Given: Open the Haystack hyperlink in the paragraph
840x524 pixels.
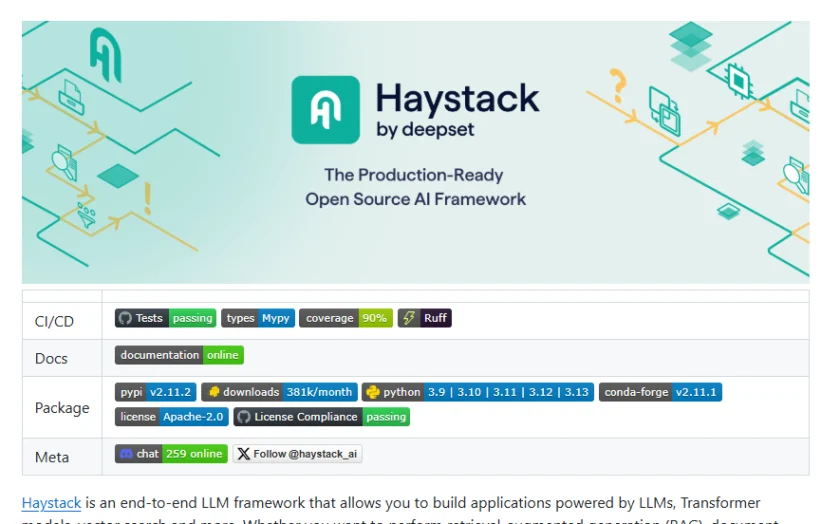Looking at the screenshot, I should tap(51, 503).
